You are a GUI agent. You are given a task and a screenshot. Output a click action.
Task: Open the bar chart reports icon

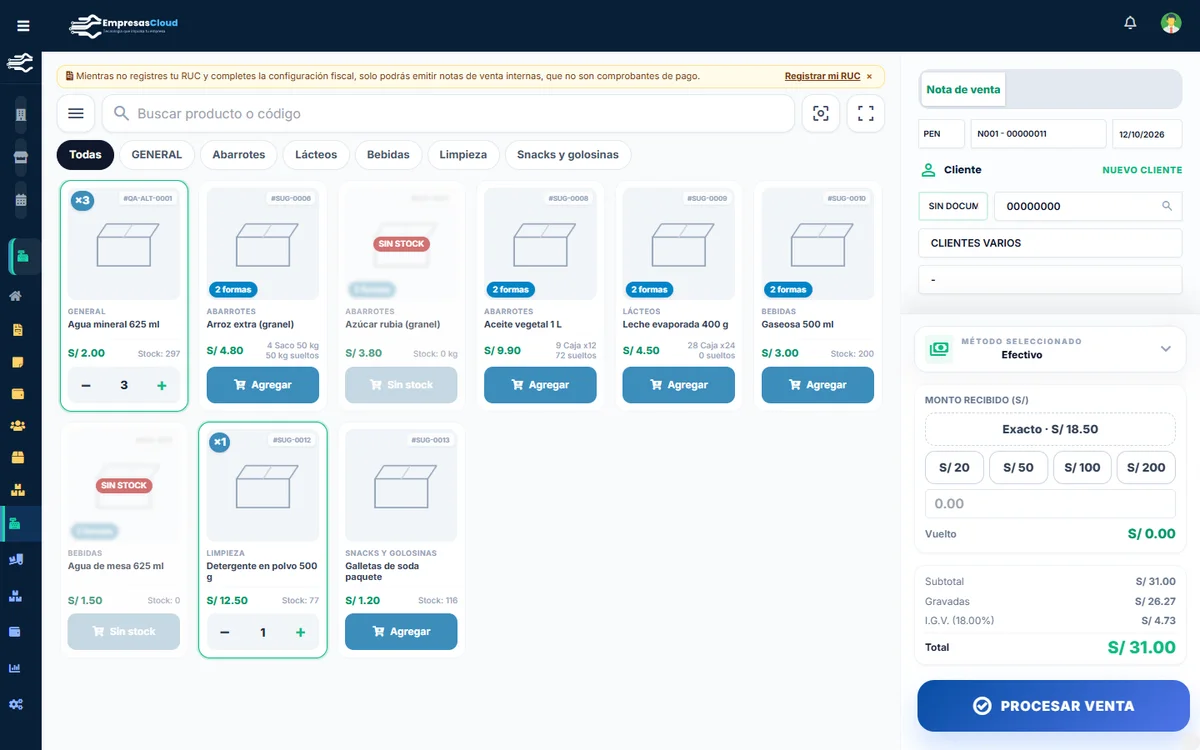pos(17,668)
